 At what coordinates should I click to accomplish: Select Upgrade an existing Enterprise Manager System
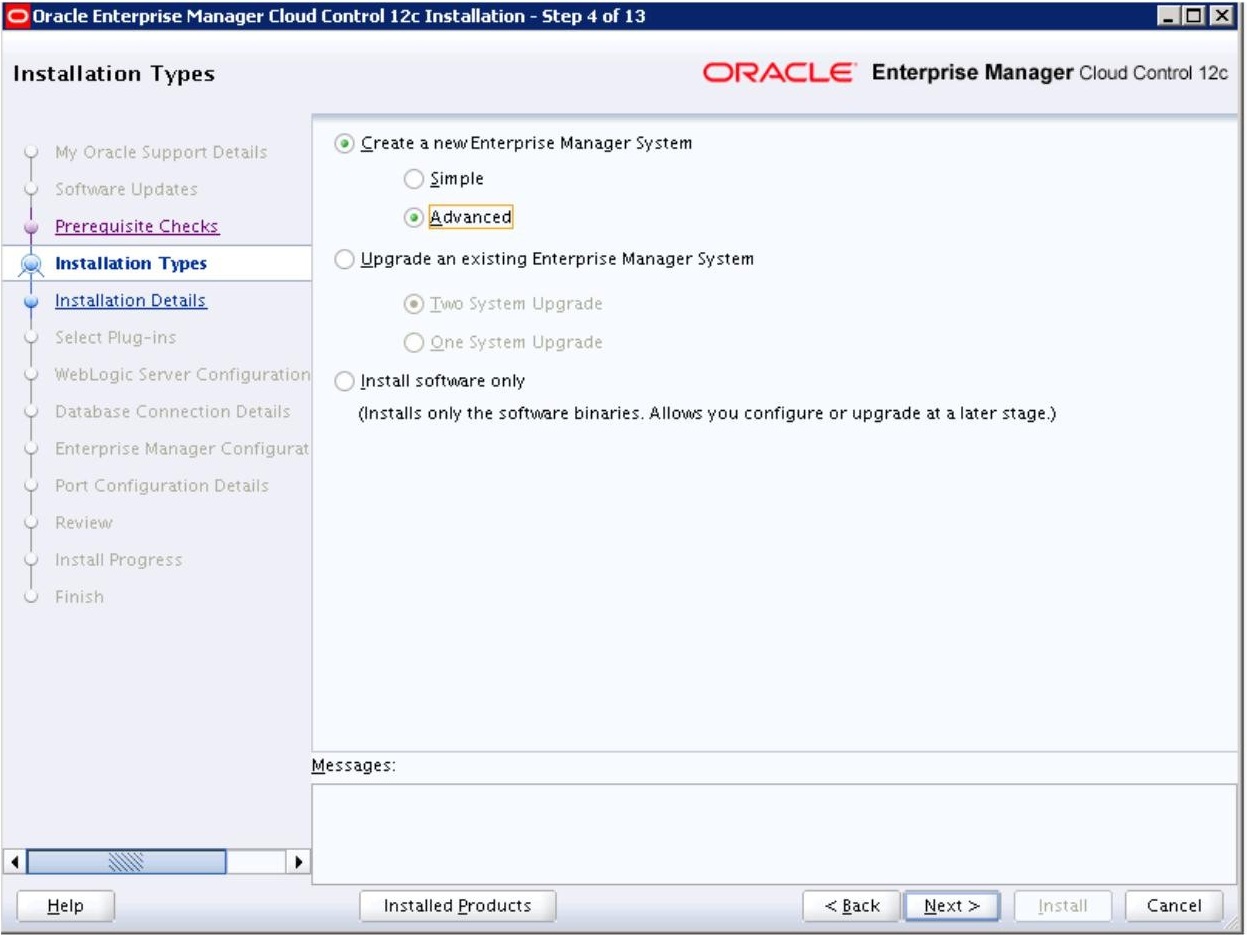(x=345, y=259)
